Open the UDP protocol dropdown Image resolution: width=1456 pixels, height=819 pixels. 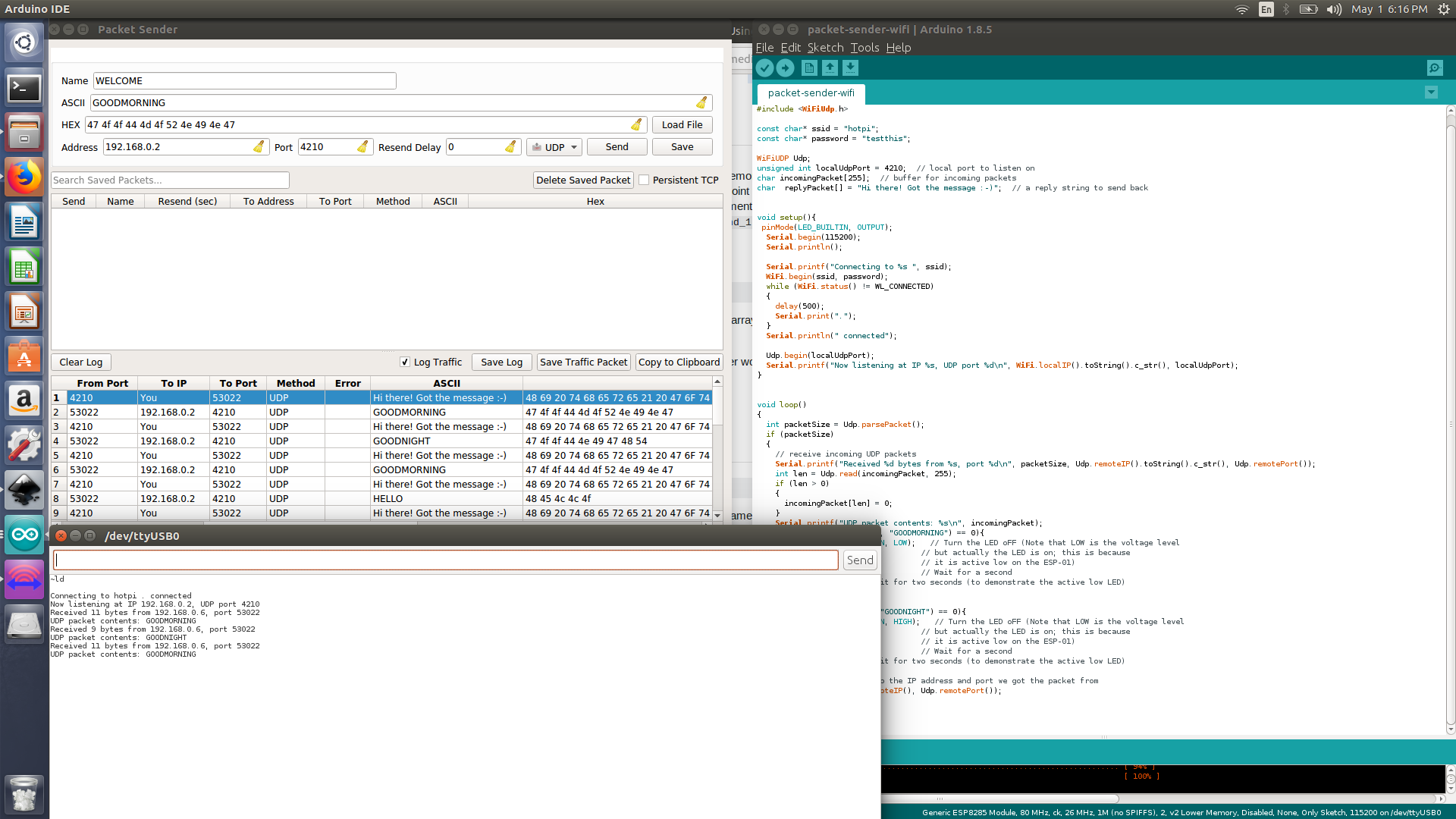coord(554,147)
